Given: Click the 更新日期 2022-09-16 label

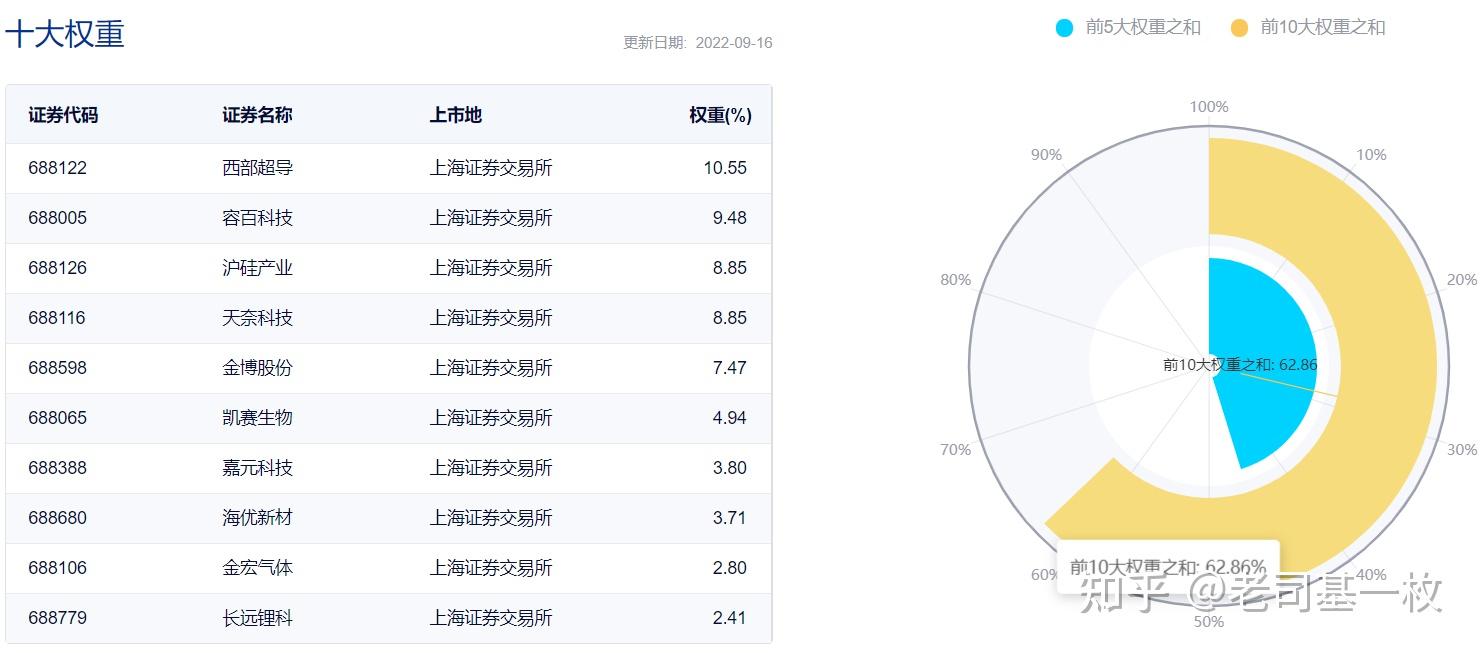Looking at the screenshot, I should click(698, 43).
